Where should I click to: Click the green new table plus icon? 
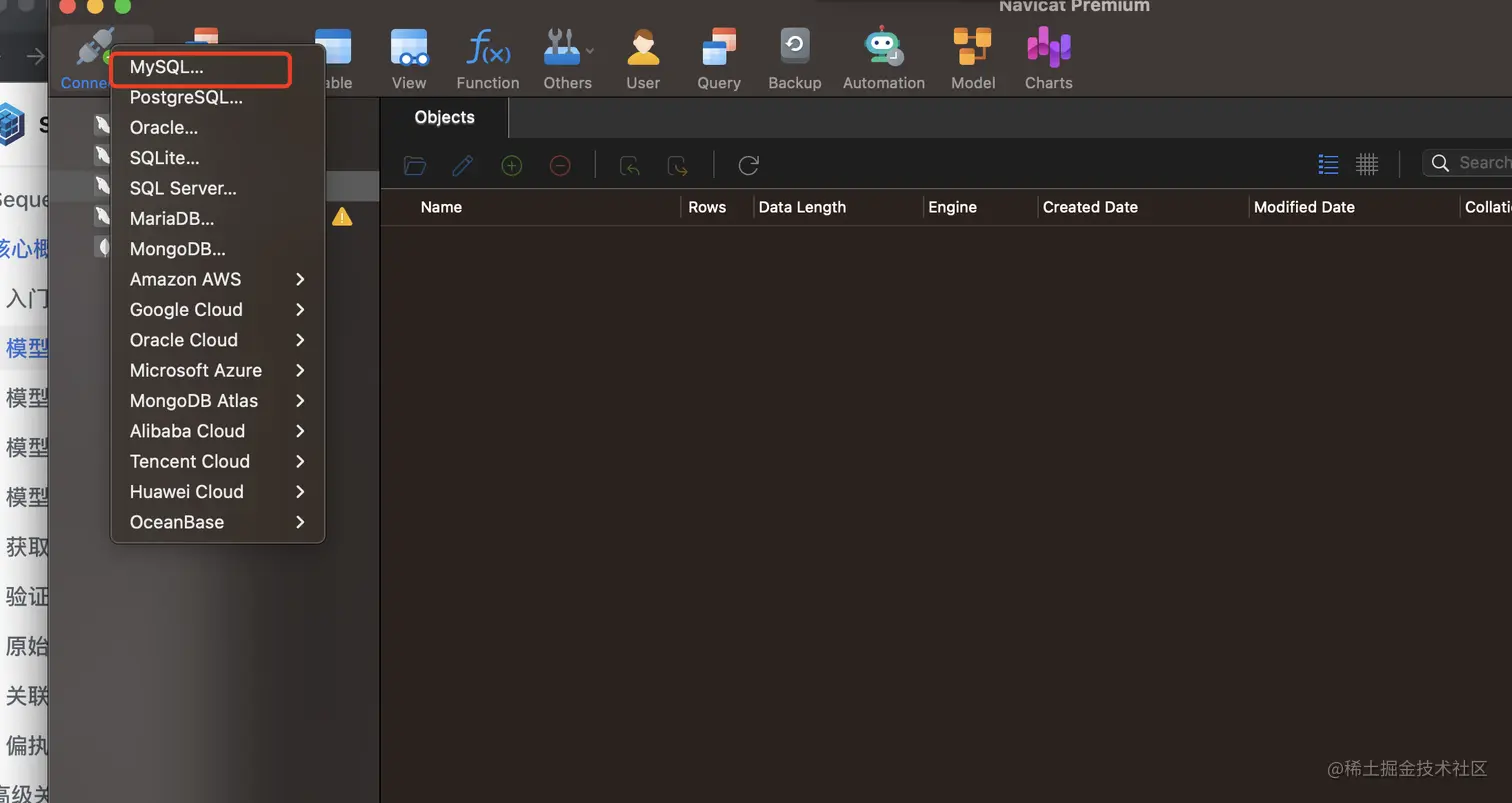pos(512,165)
